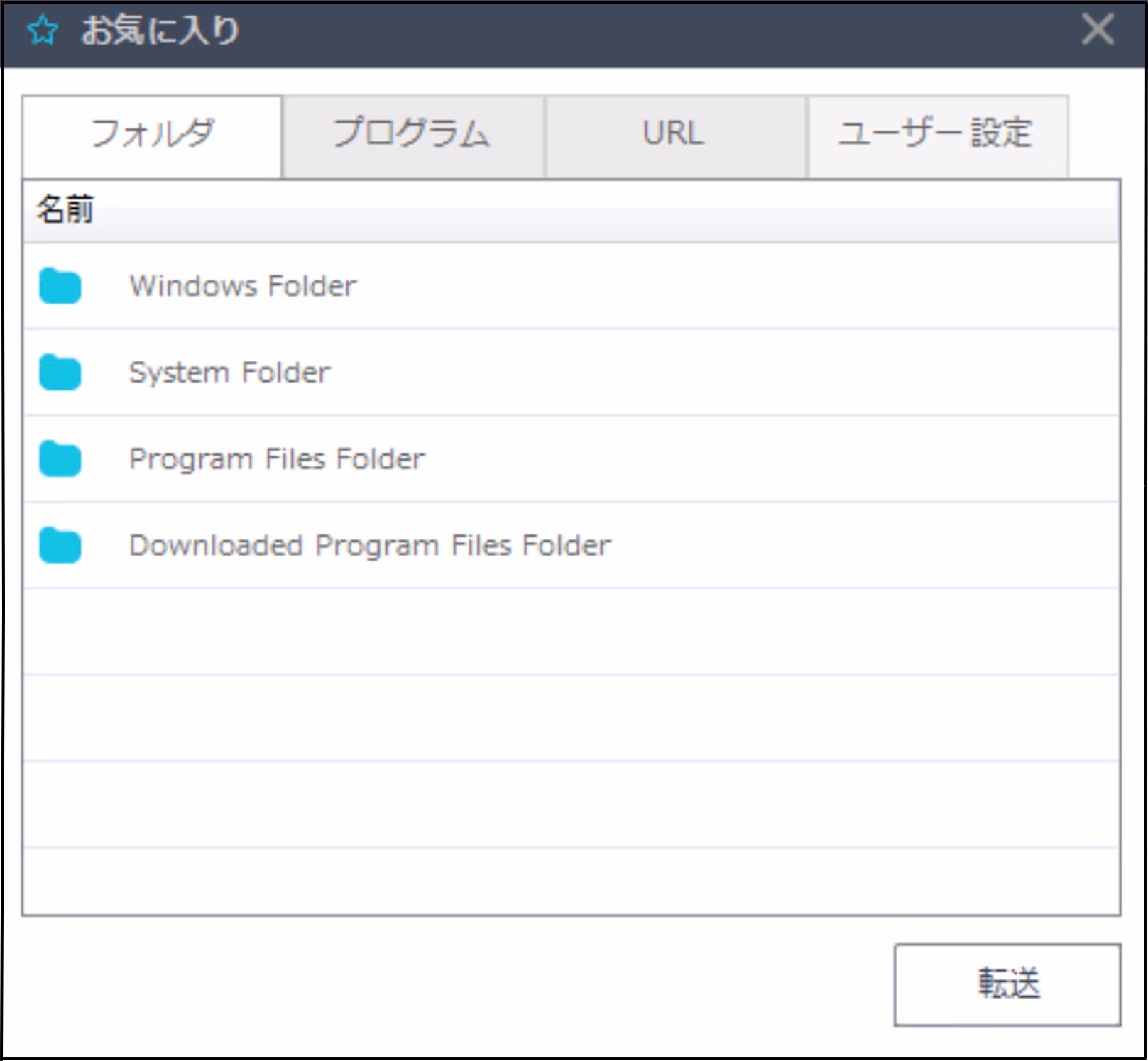Click the Downloaded Program Files Folder icon
Viewport: 1148px width, 1061px height.
pyautogui.click(x=60, y=545)
